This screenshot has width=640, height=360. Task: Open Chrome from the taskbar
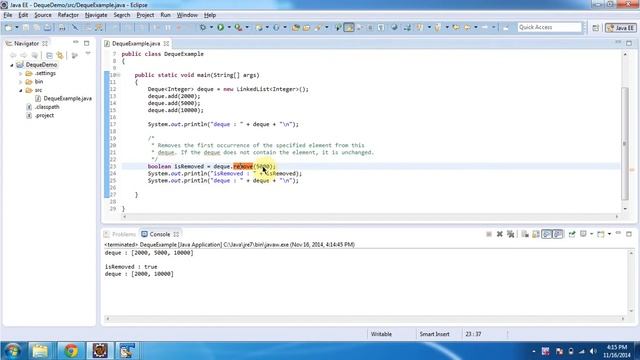click(x=71, y=351)
